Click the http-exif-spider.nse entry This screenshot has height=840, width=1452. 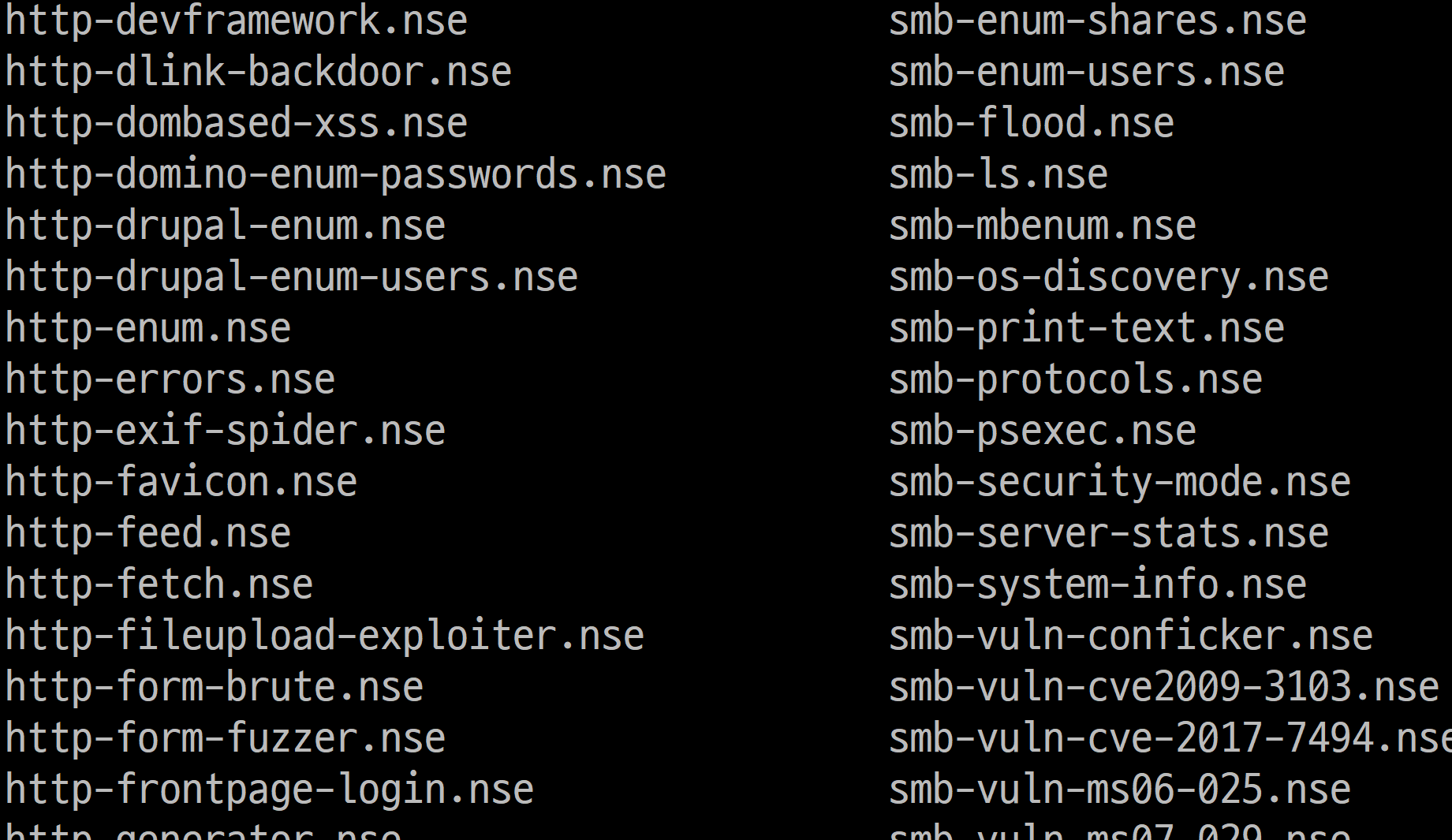click(x=226, y=431)
